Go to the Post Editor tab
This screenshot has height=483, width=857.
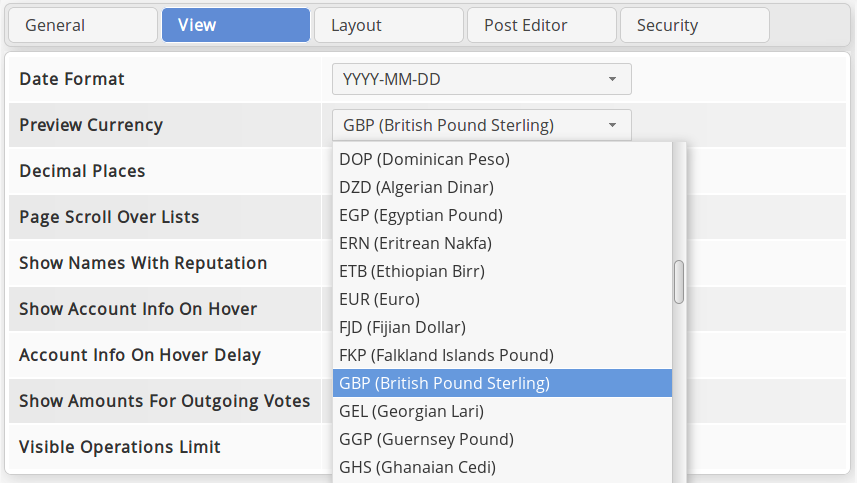point(540,25)
